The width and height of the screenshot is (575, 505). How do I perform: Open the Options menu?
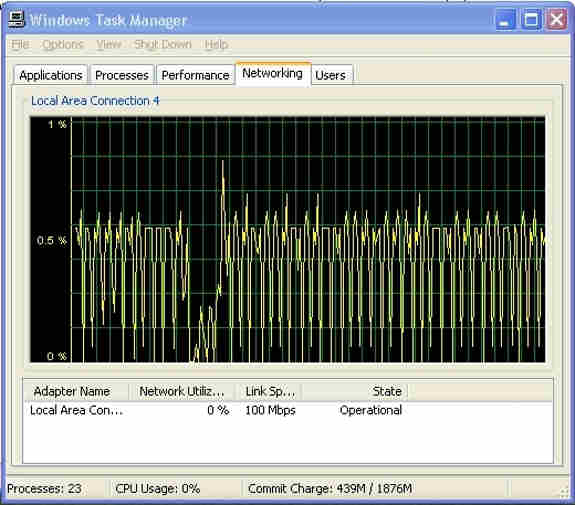pyautogui.click(x=63, y=44)
